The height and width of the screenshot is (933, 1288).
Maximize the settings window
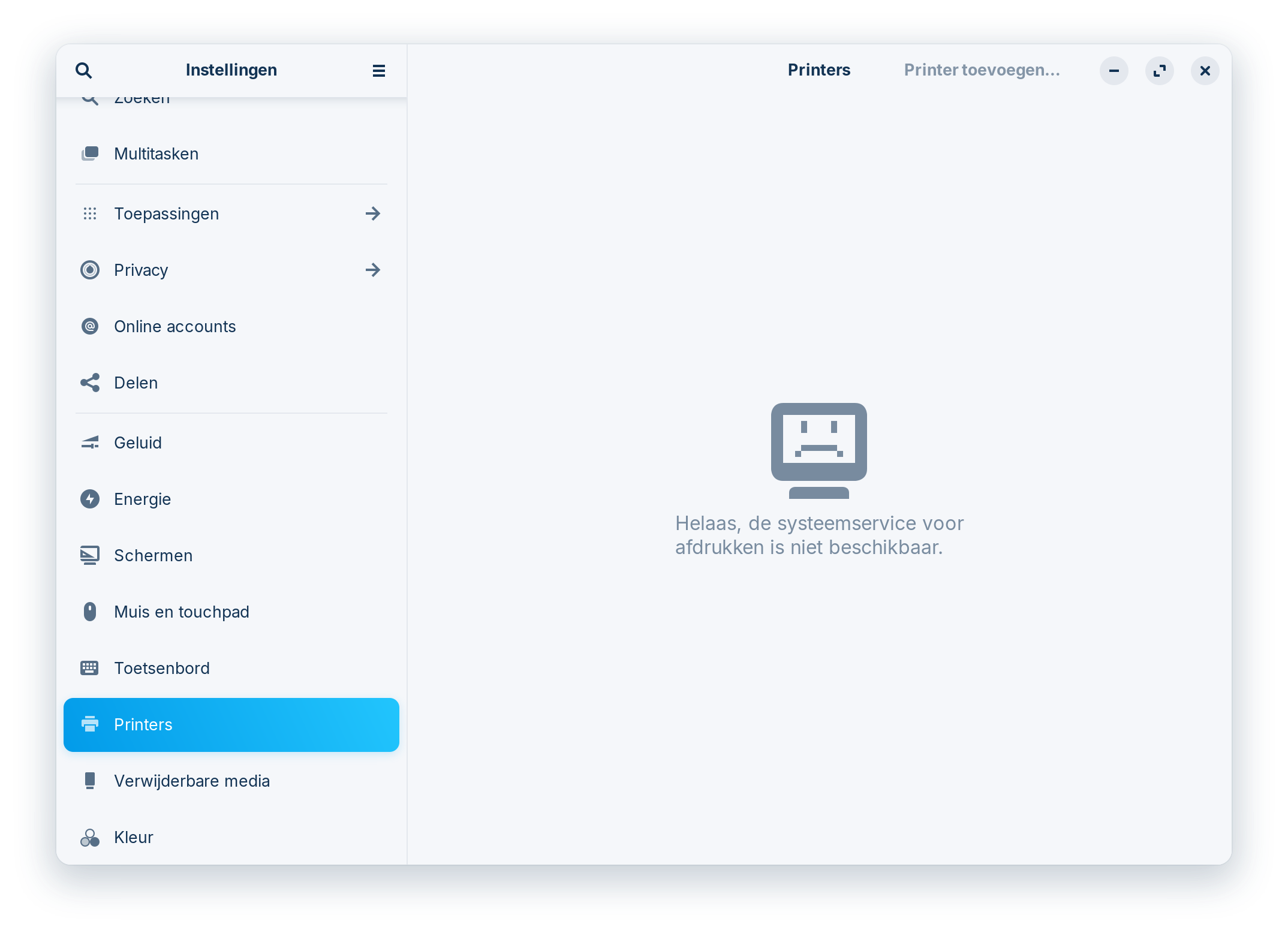click(x=1159, y=71)
